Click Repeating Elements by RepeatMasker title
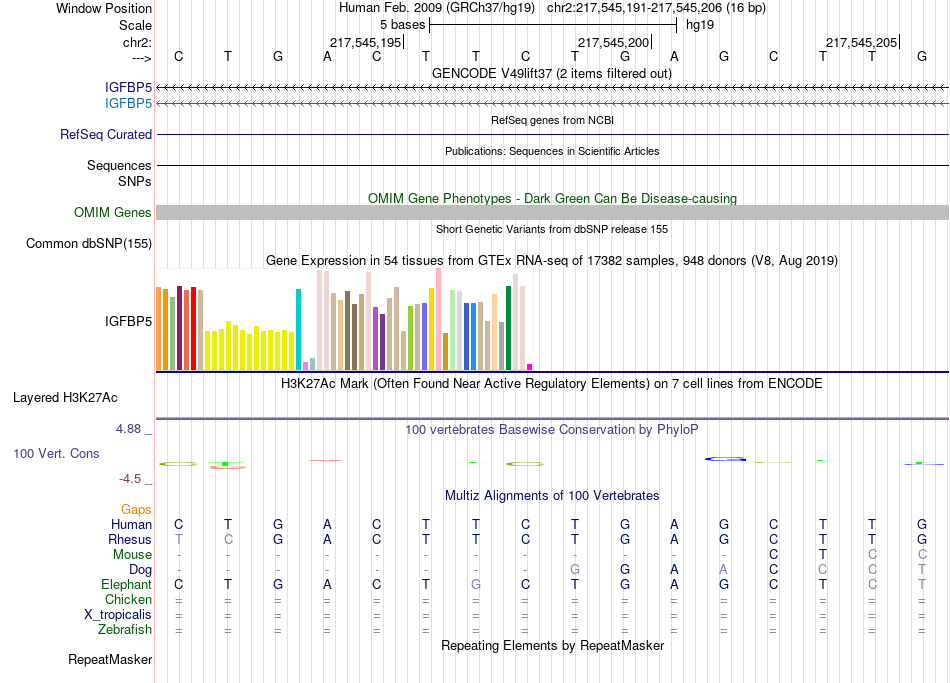Image resolution: width=950 pixels, height=683 pixels. 552,645
